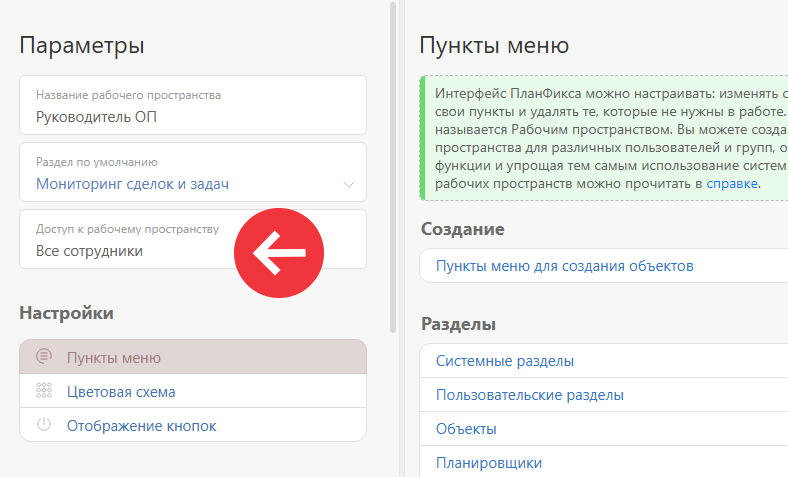
Task: Select Цветовая схема settings item
Action: (x=193, y=391)
